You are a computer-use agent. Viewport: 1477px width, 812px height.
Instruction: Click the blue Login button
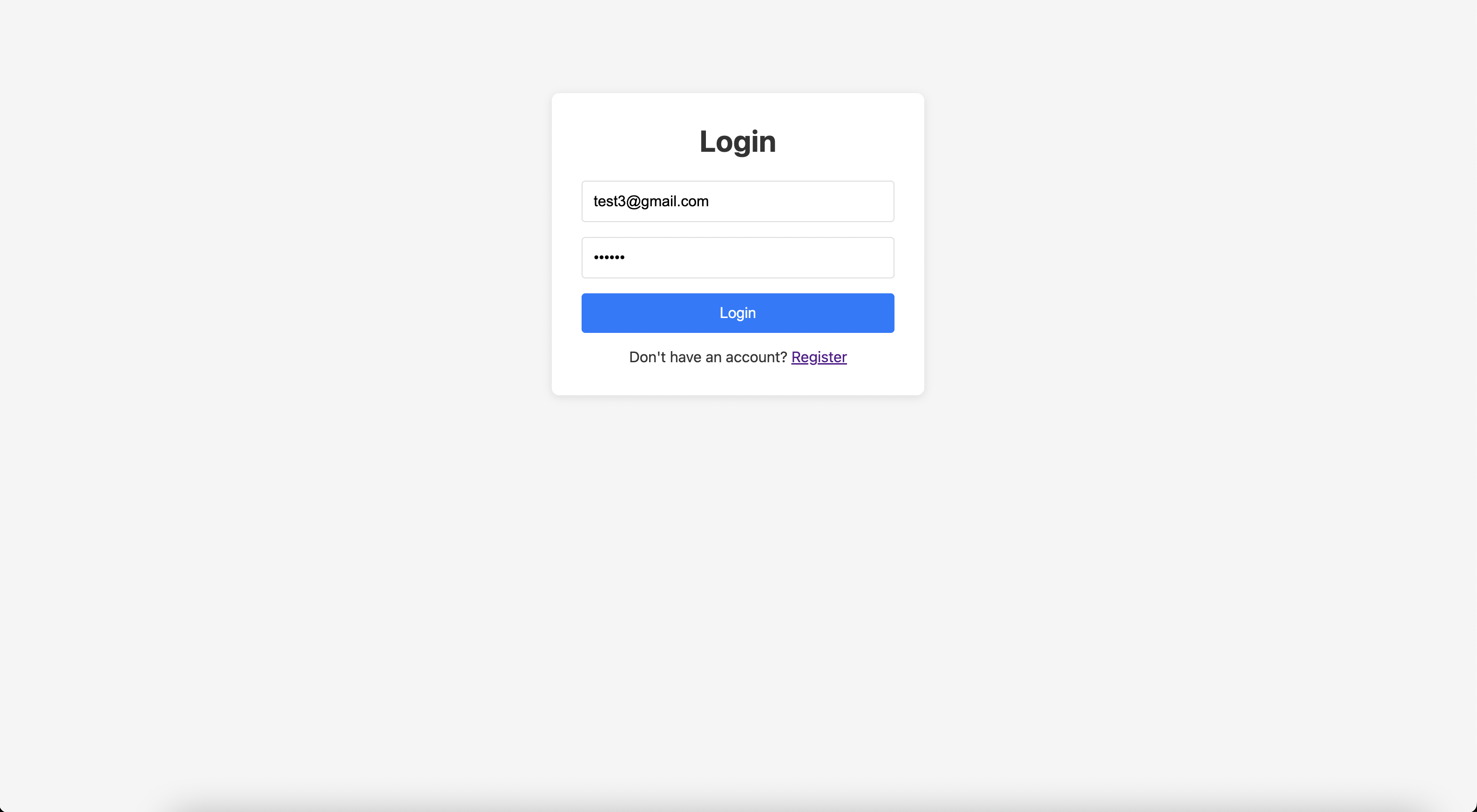(738, 313)
